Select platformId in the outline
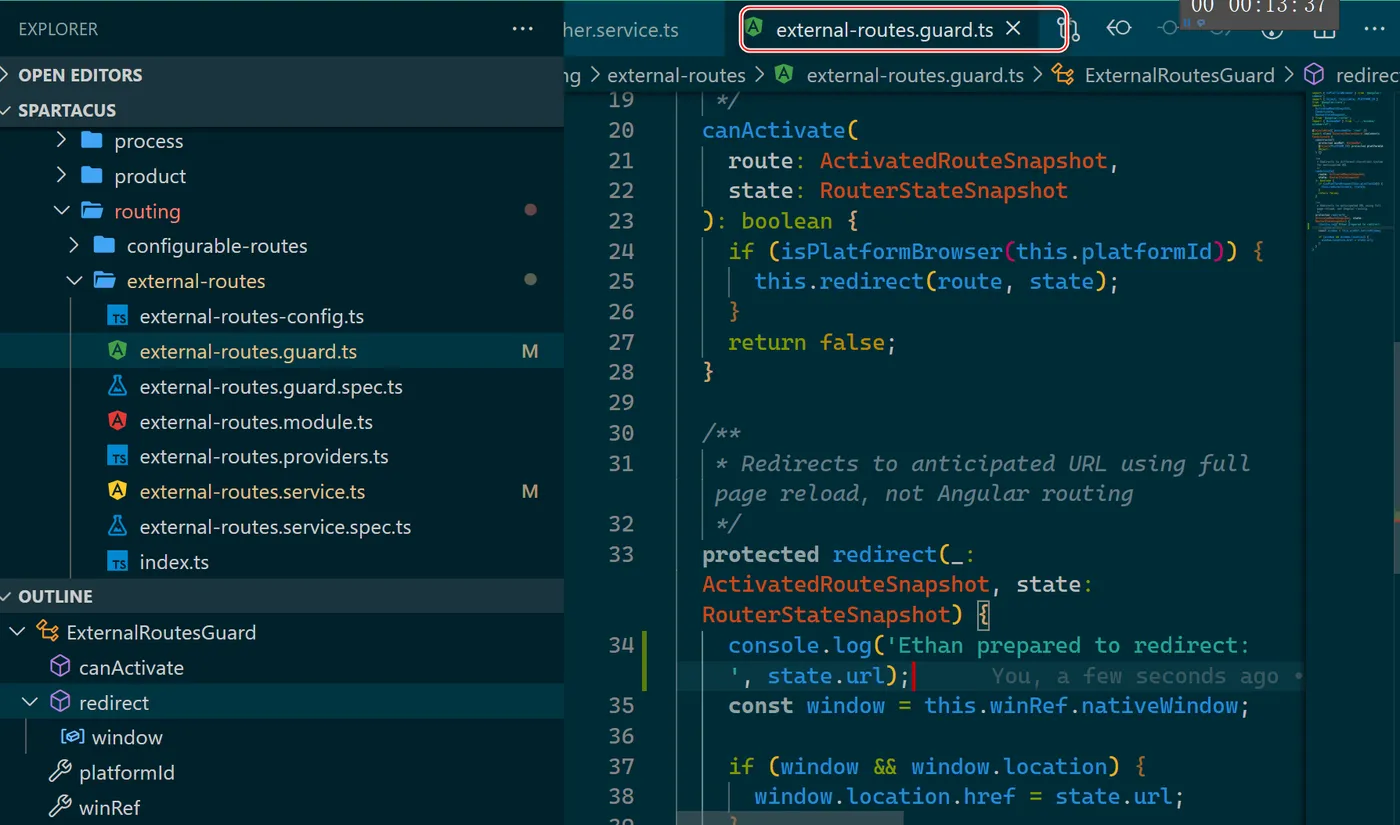The width and height of the screenshot is (1400, 825). (127, 771)
